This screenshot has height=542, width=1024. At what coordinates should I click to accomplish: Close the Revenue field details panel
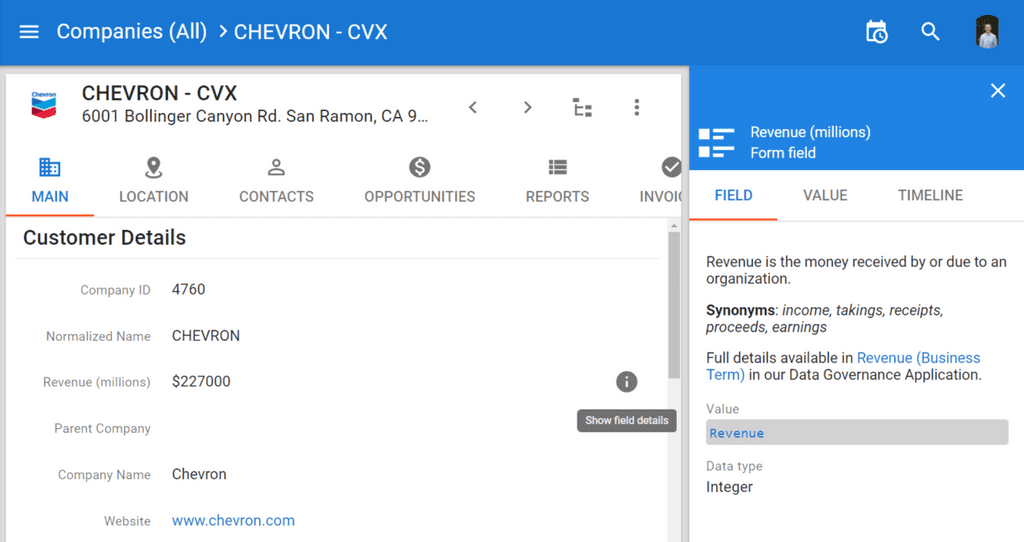click(x=998, y=91)
